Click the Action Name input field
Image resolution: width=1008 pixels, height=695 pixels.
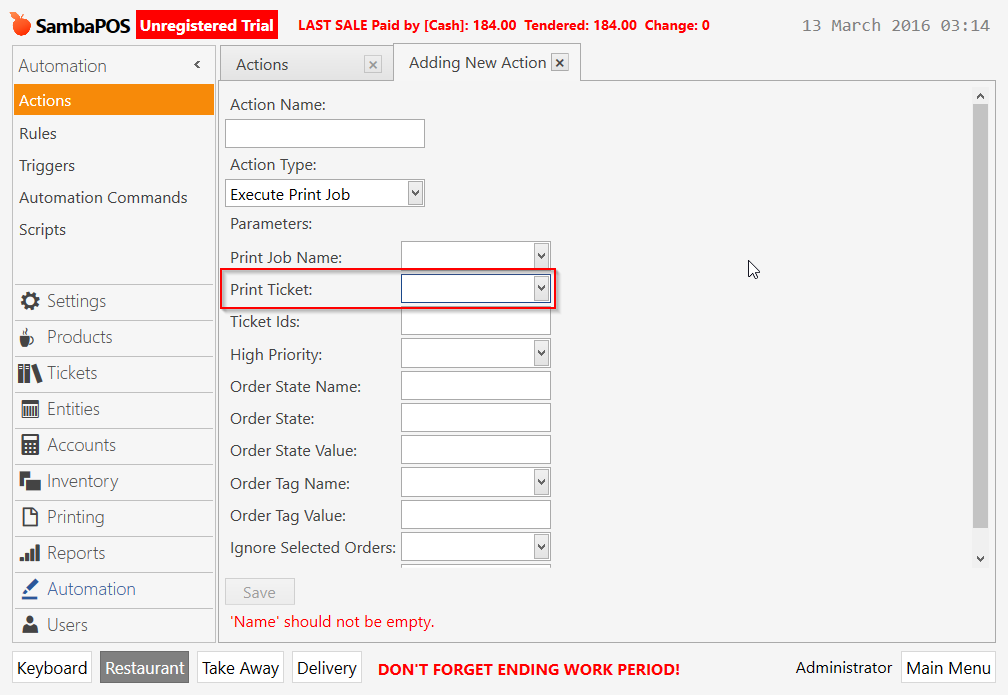point(325,133)
